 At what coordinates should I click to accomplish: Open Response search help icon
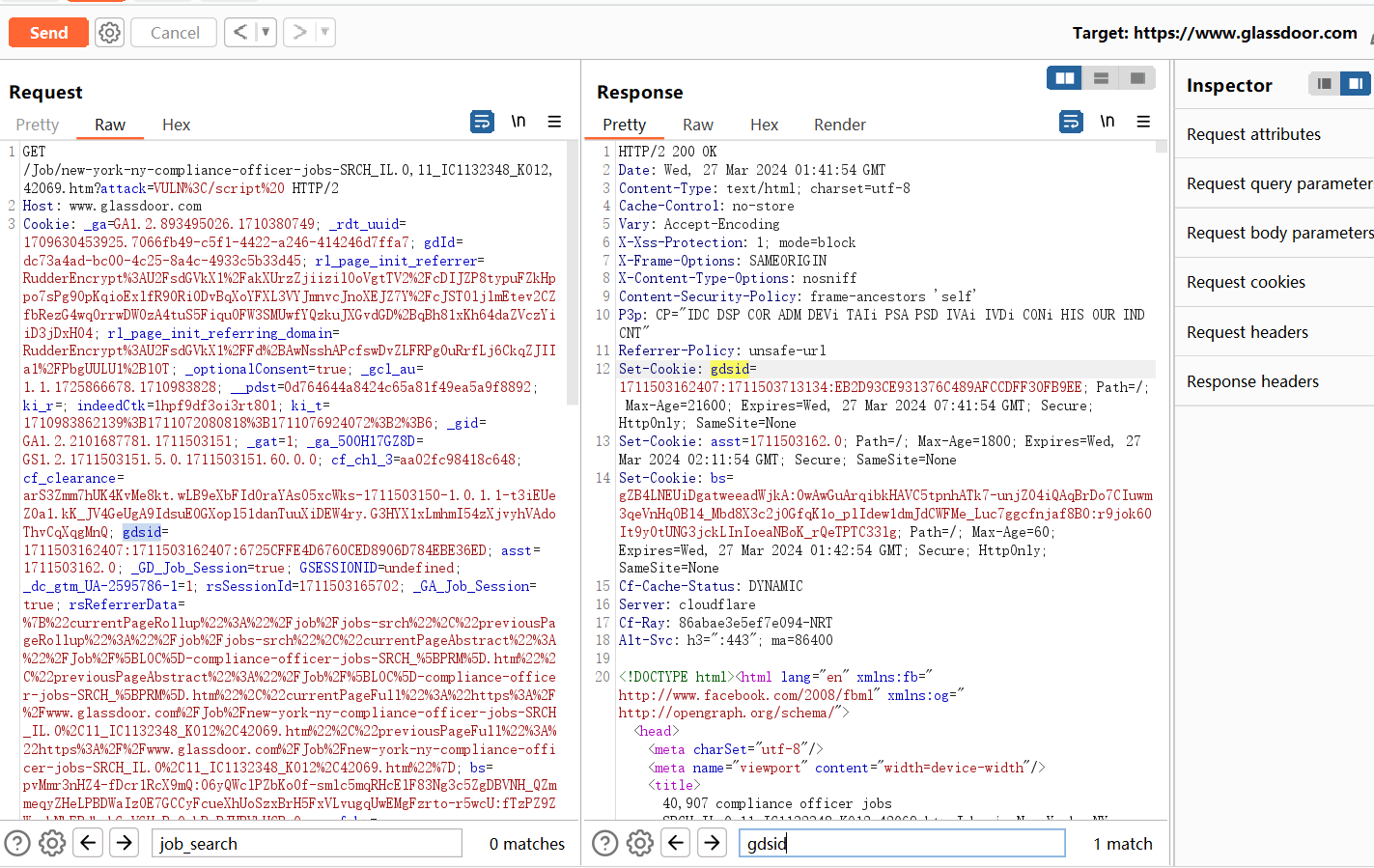pos(605,843)
